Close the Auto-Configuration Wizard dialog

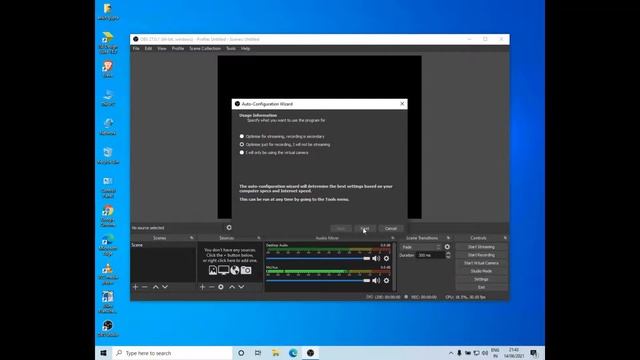(402, 104)
